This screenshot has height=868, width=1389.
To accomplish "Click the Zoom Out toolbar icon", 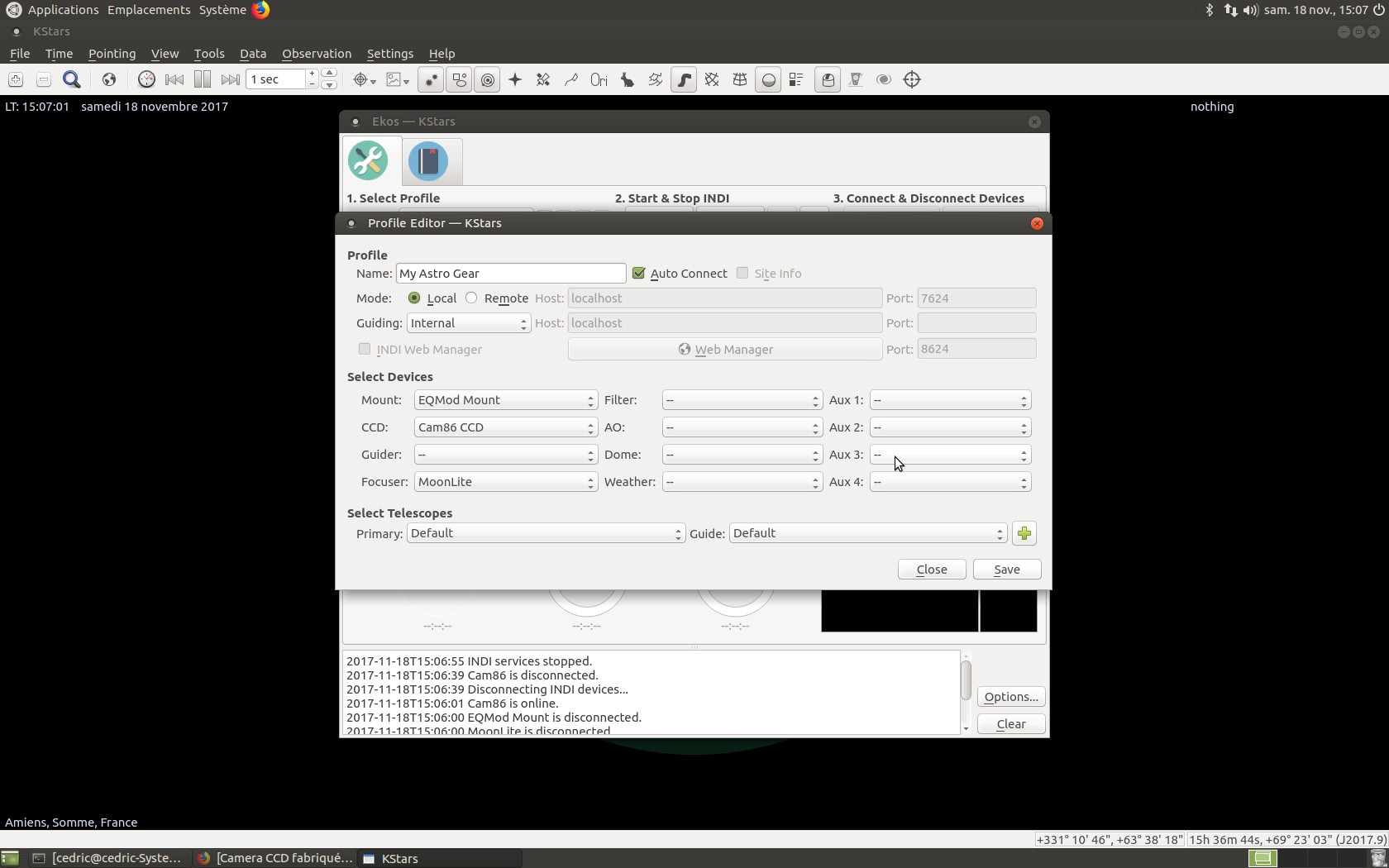I will click(x=44, y=79).
